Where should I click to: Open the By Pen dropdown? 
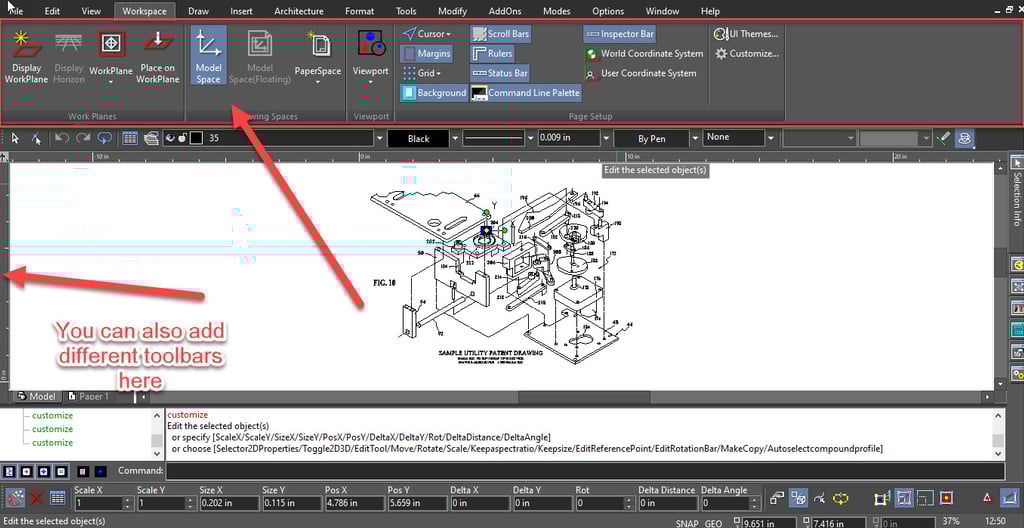click(652, 138)
